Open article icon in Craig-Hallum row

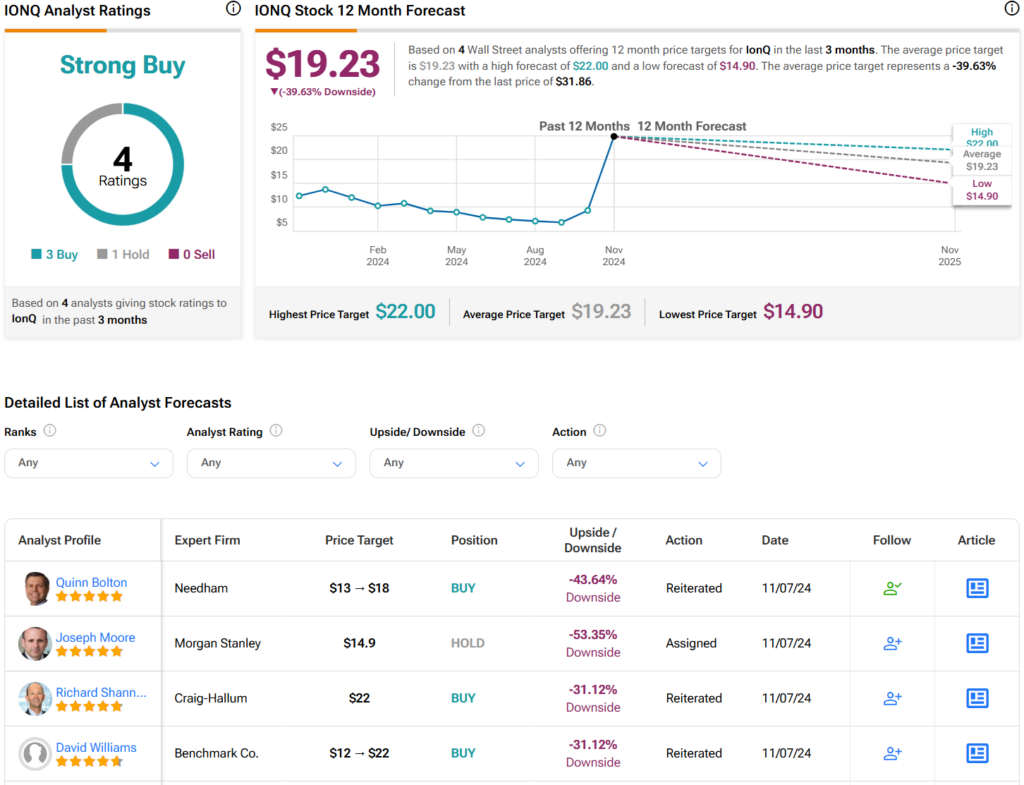pyautogui.click(x=977, y=698)
